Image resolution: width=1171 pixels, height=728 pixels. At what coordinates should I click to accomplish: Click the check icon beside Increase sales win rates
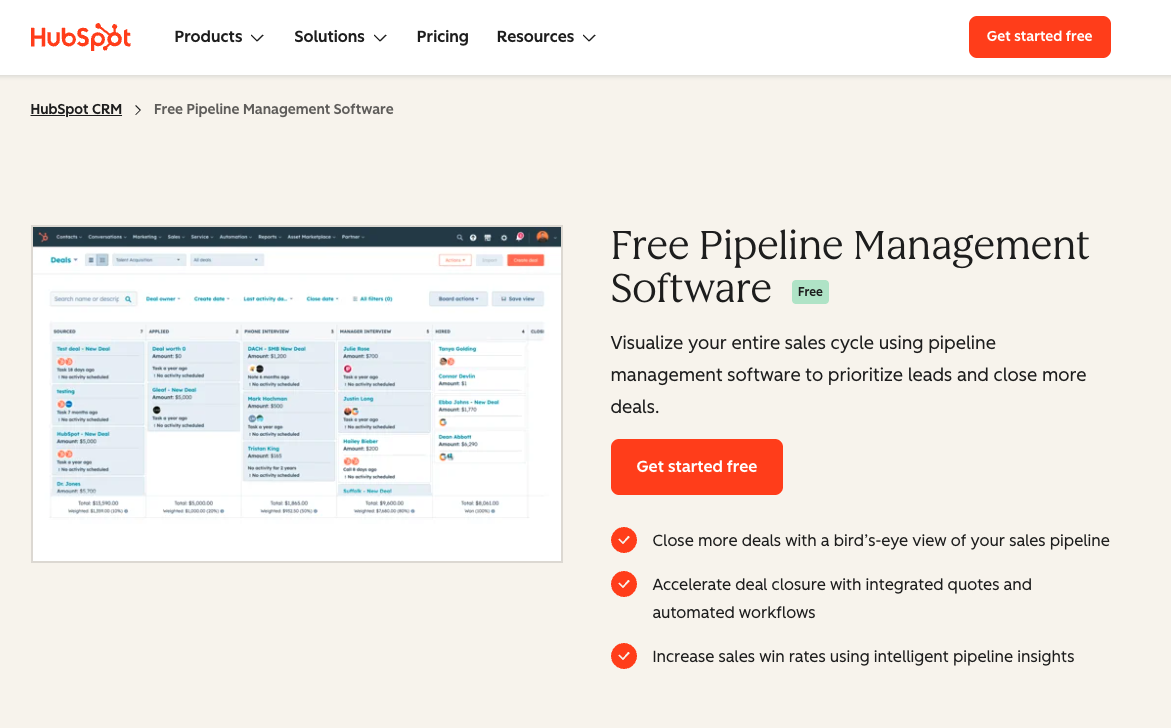(624, 656)
